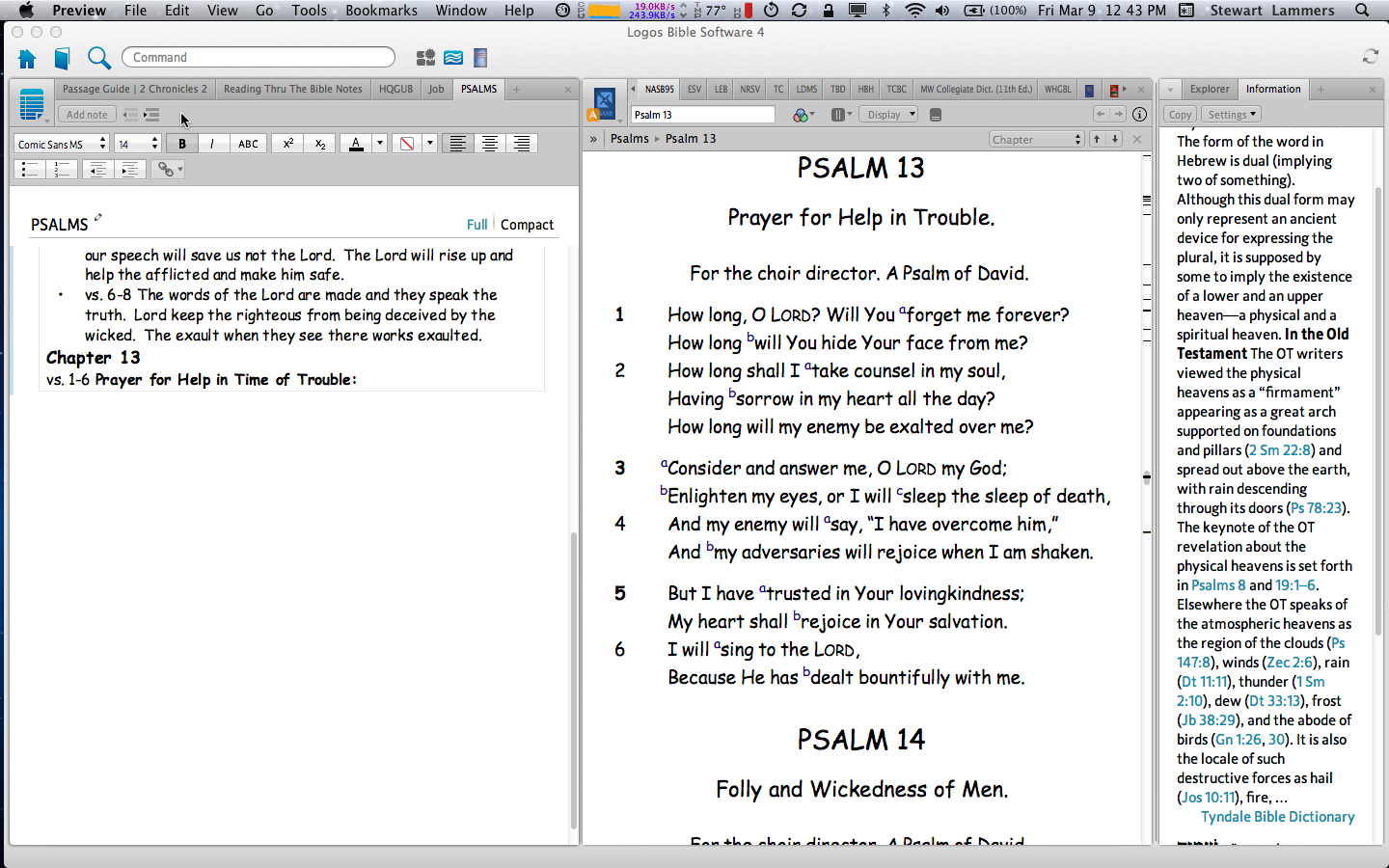Open highlight color dropdown arrow
1389x868 pixels.
click(x=430, y=144)
